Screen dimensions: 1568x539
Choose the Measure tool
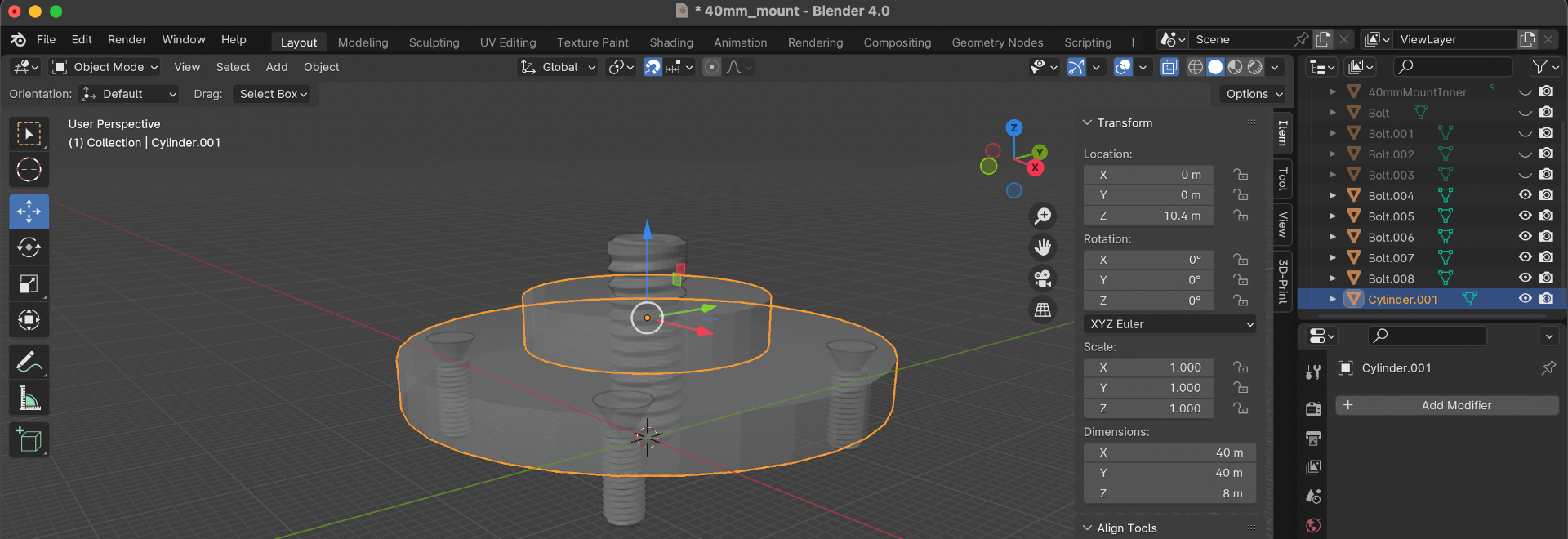[x=29, y=398]
